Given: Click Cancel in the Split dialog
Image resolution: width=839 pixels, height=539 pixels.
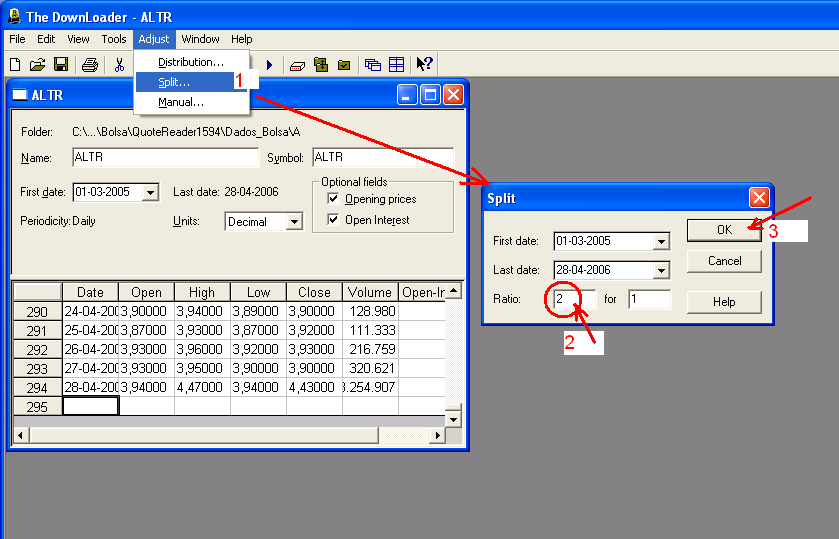Looking at the screenshot, I should coord(724,261).
